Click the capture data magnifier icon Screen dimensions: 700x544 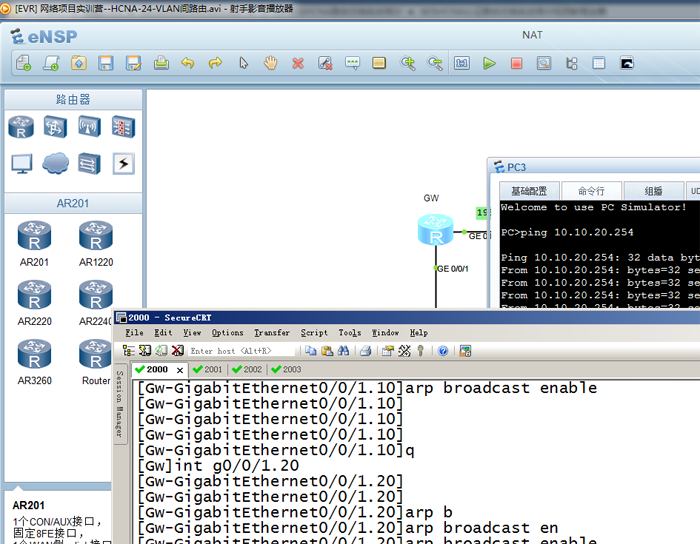point(544,63)
